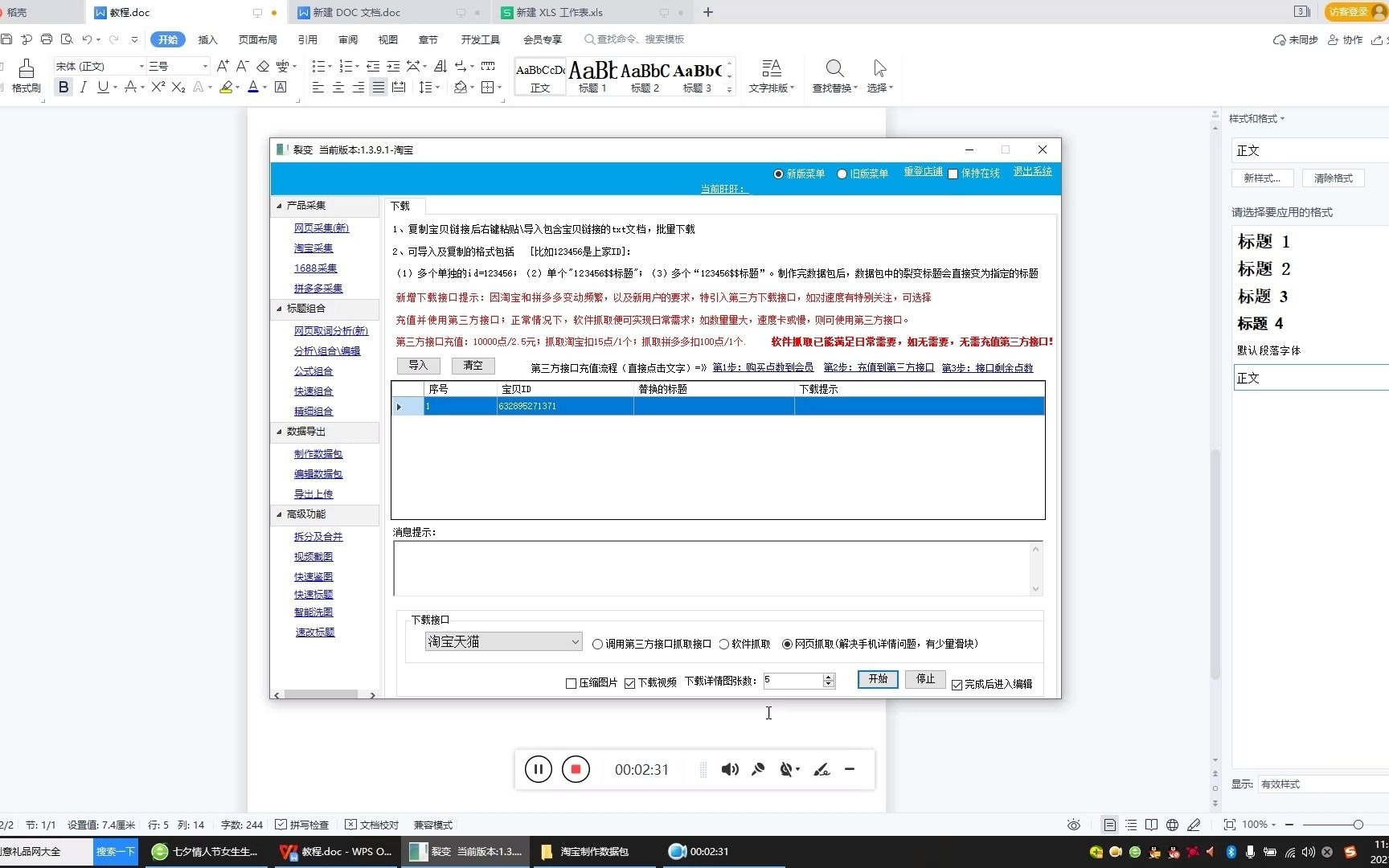
Task: Insert numbered list
Action: (x=346, y=66)
